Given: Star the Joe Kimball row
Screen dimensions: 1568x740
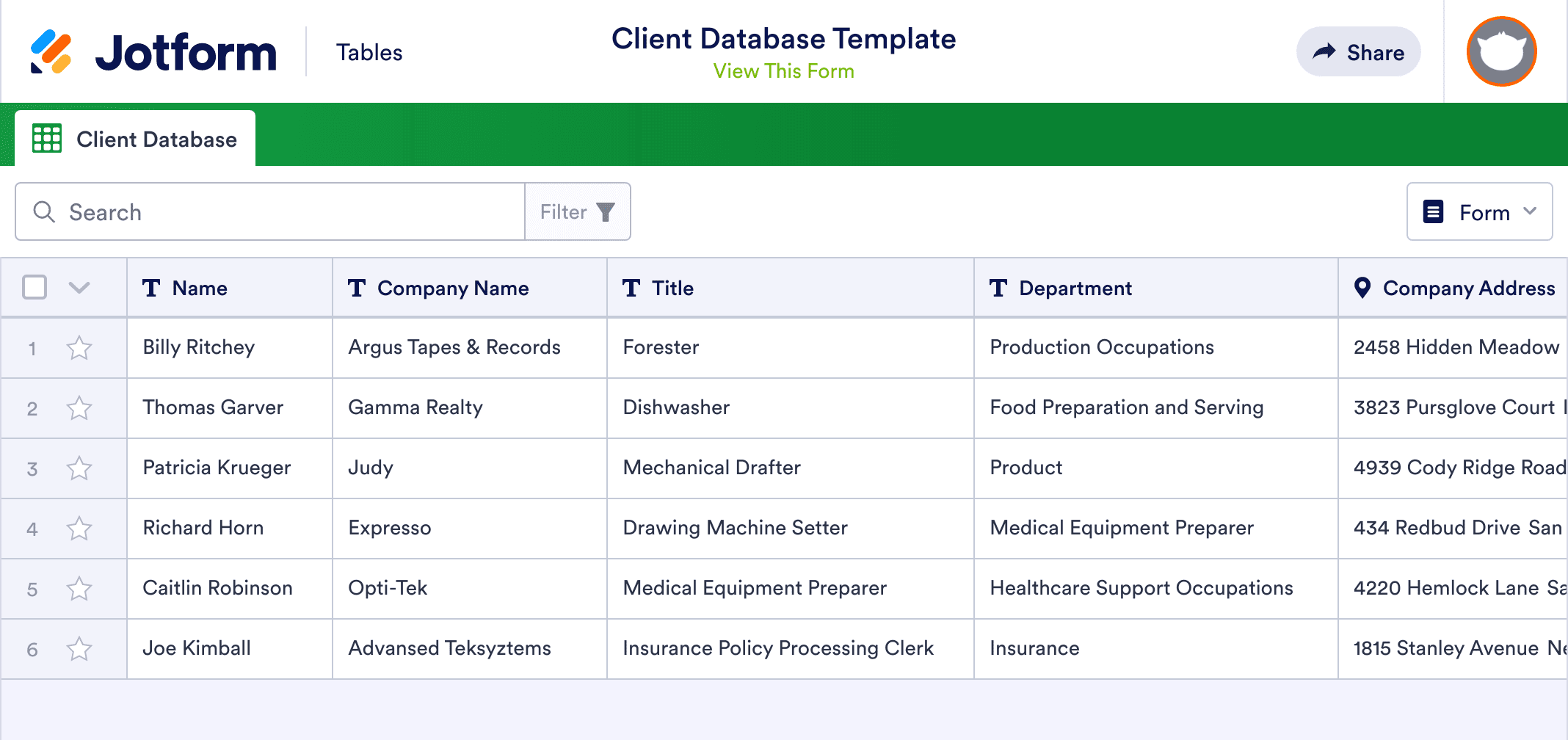Looking at the screenshot, I should click(79, 648).
